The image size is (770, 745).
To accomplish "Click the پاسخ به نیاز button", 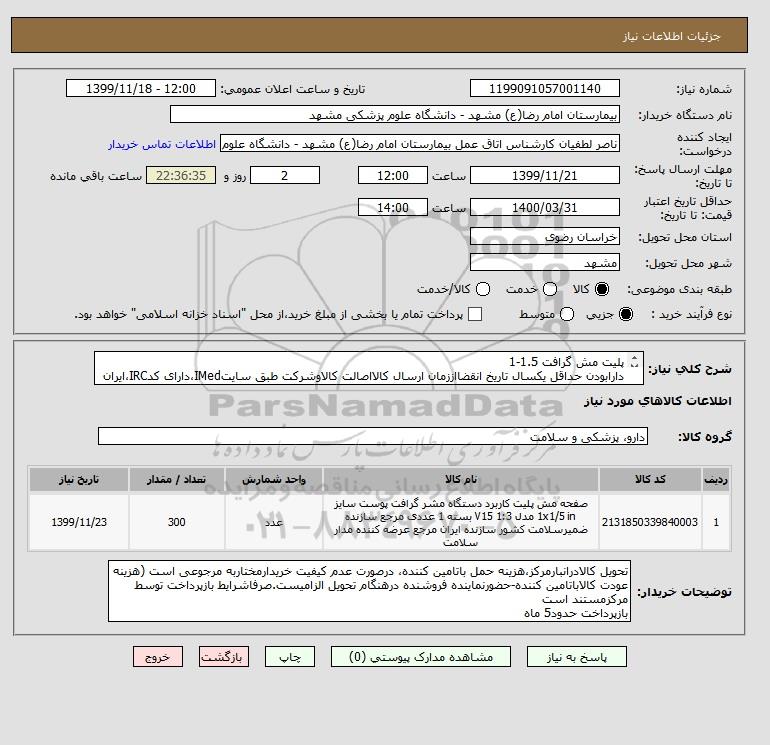I will pyautogui.click(x=577, y=657).
